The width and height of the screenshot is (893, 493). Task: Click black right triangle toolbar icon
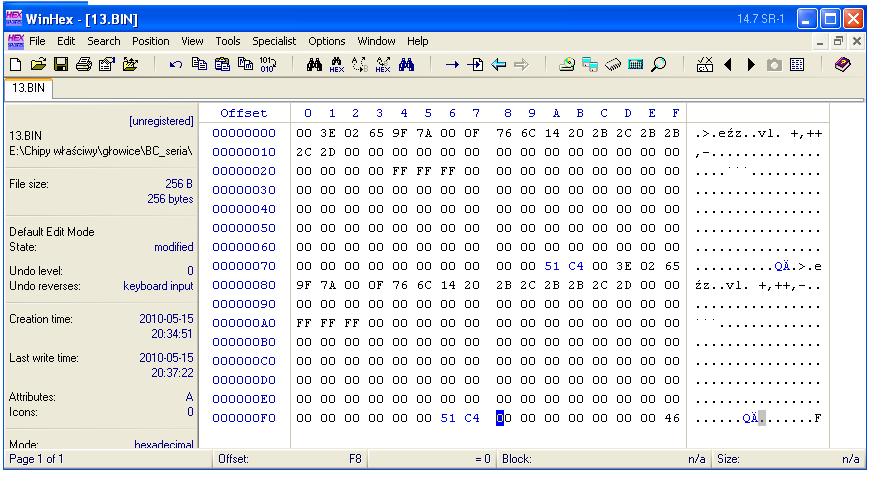click(x=751, y=64)
